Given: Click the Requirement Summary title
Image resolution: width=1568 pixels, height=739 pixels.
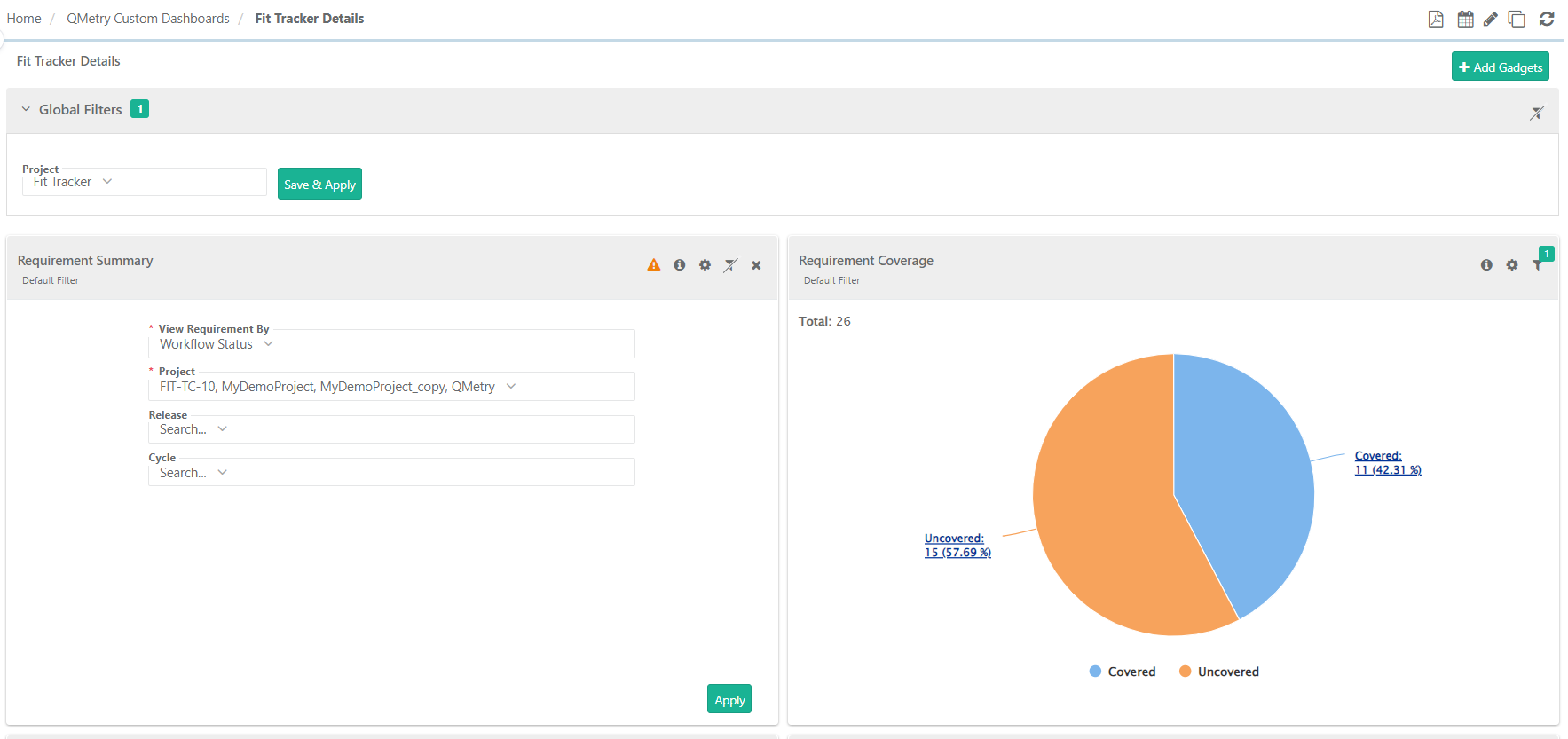Looking at the screenshot, I should point(85,261).
